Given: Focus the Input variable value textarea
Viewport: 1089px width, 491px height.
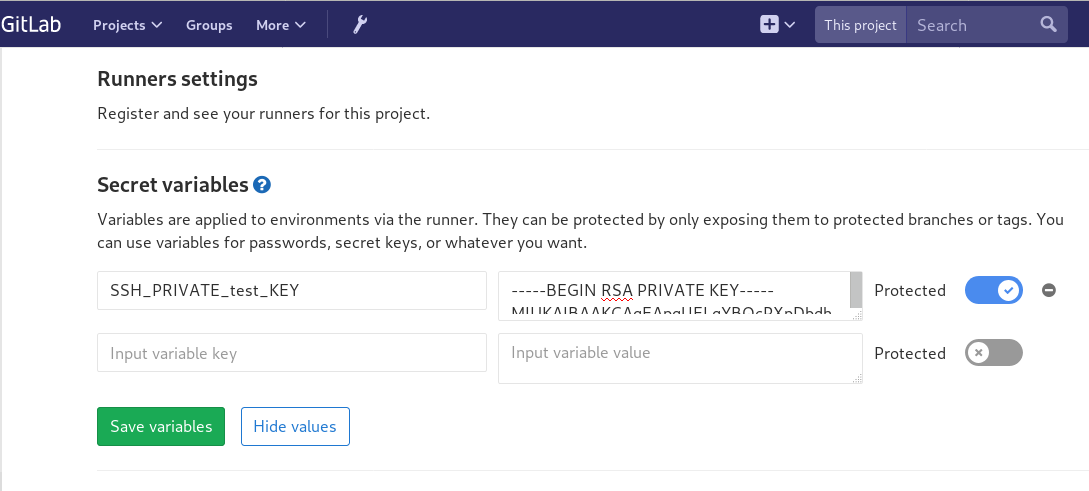Looking at the screenshot, I should point(680,358).
